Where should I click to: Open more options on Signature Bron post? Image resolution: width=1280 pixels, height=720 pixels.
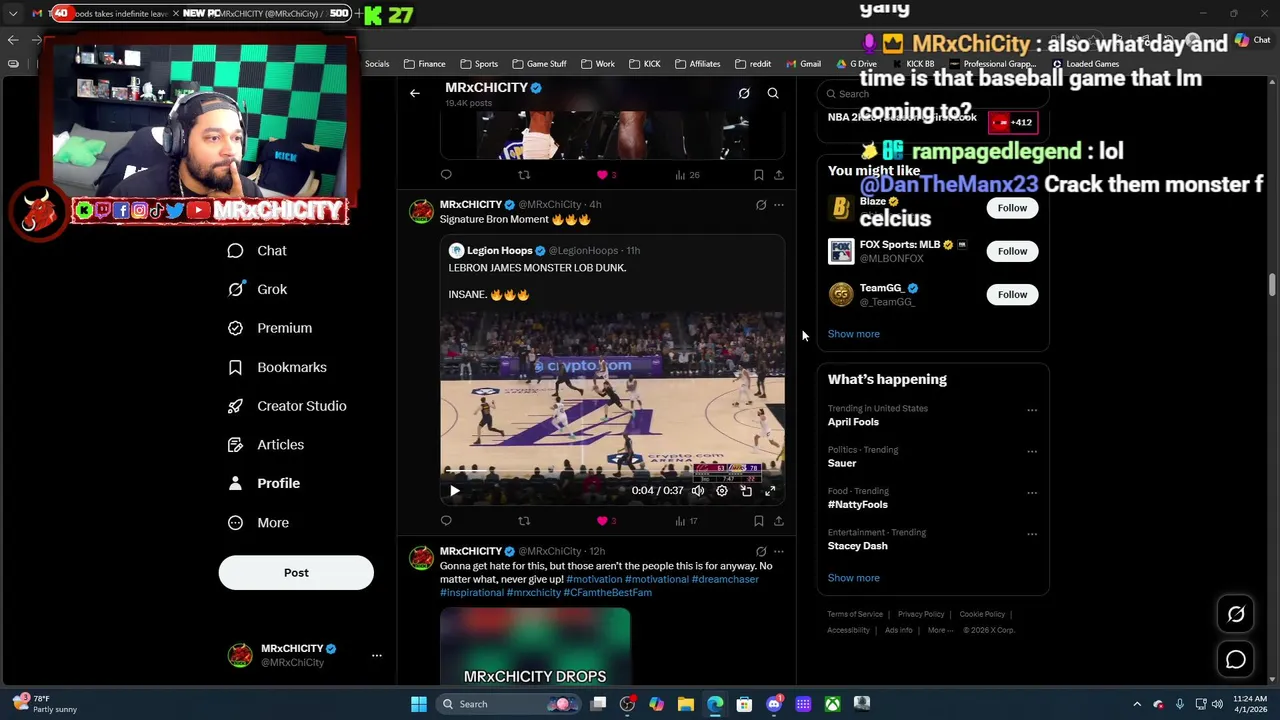pos(779,205)
